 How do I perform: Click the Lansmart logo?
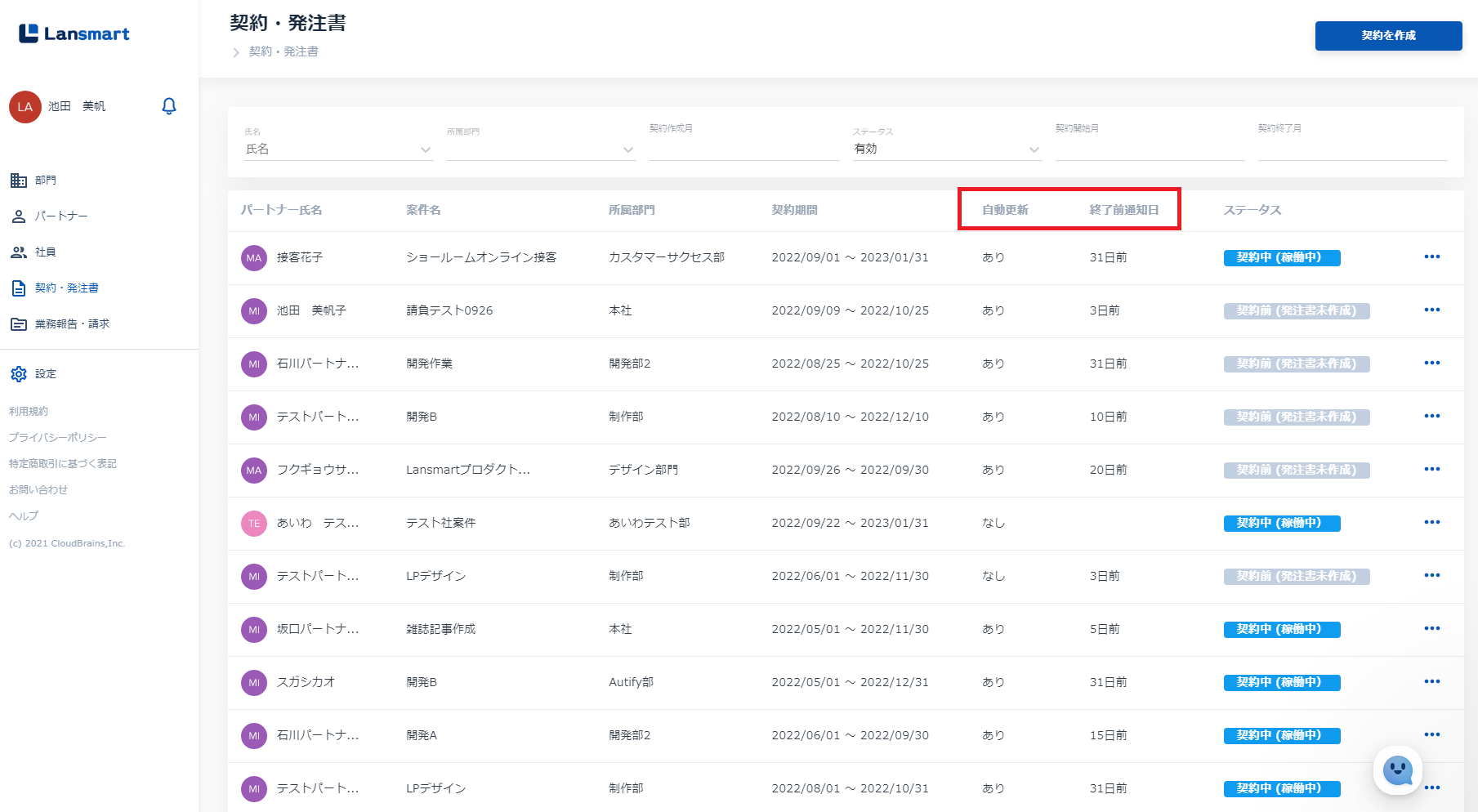point(74,33)
